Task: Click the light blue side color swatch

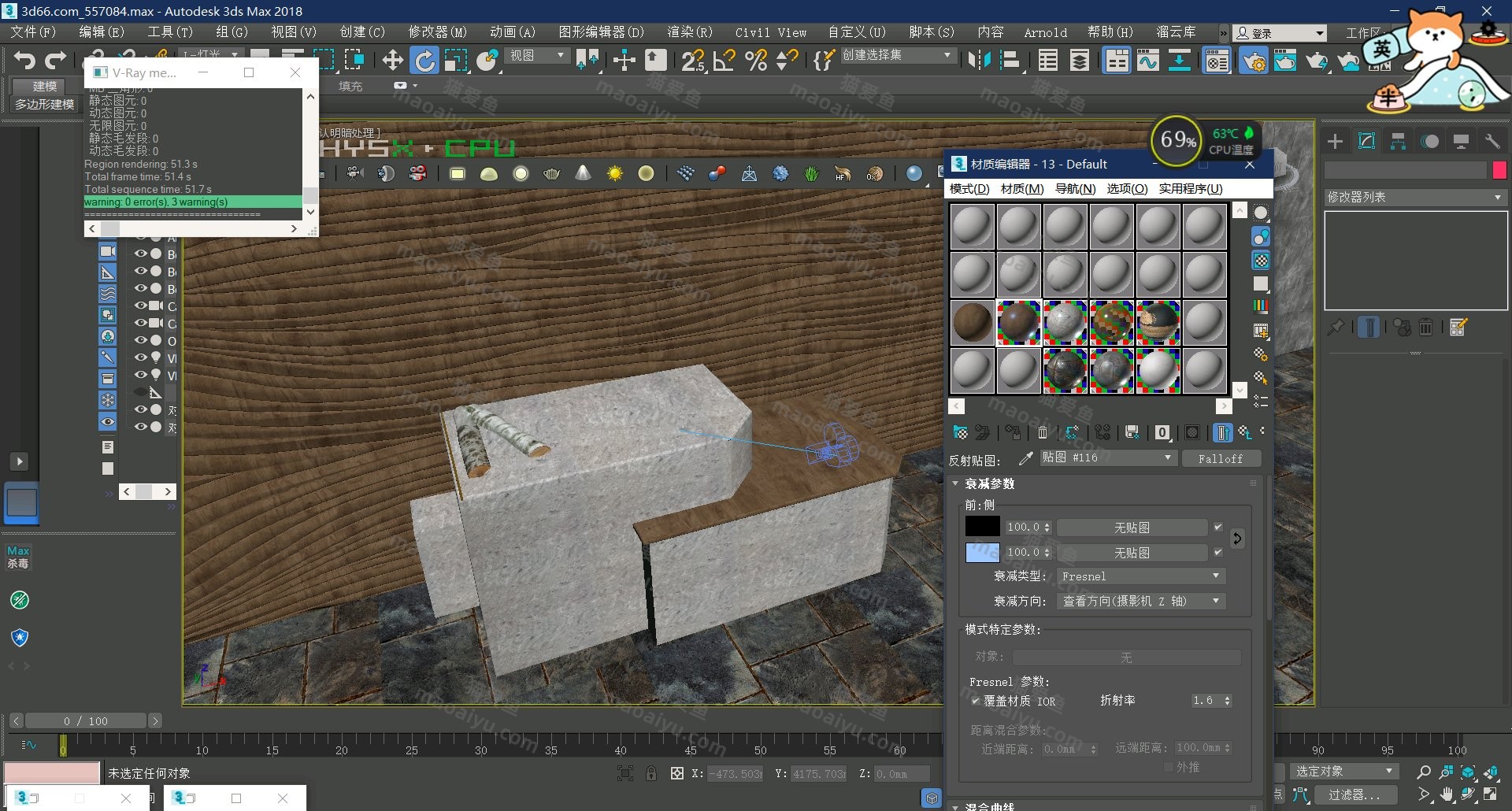Action: (982, 553)
